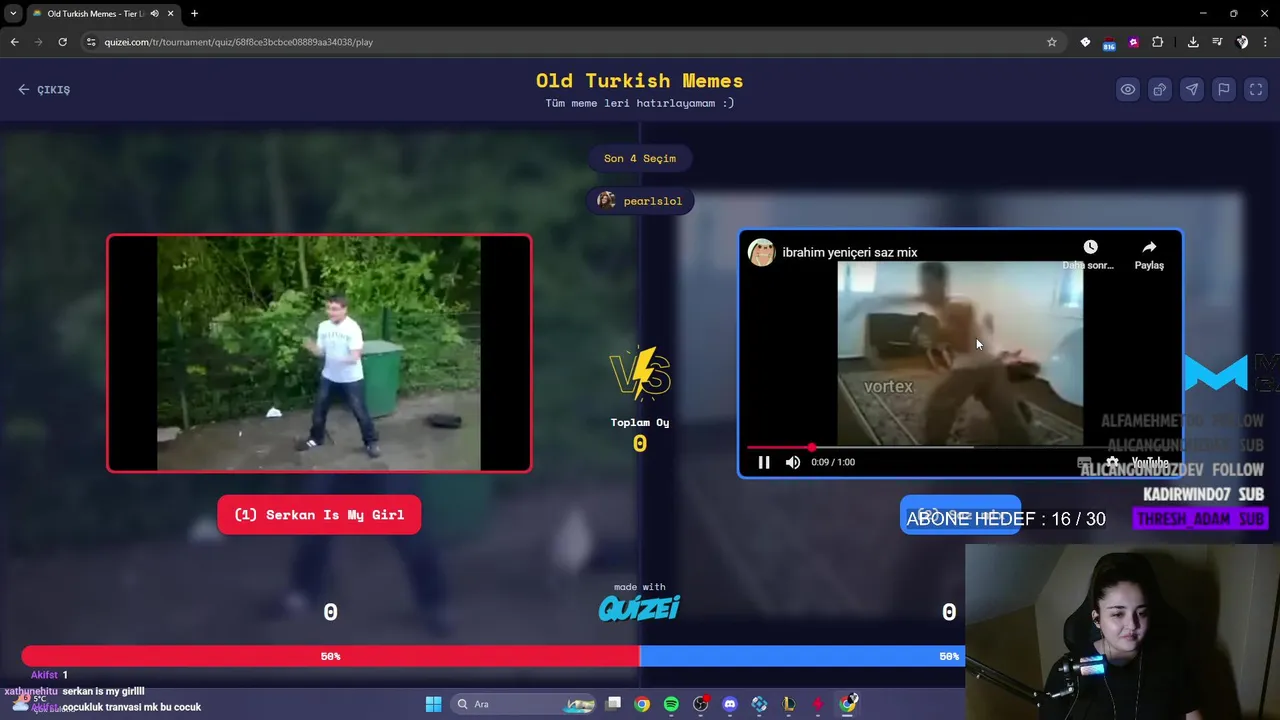Mute the YouTube video volume
Image resolution: width=1280 pixels, height=720 pixels.
(793, 462)
